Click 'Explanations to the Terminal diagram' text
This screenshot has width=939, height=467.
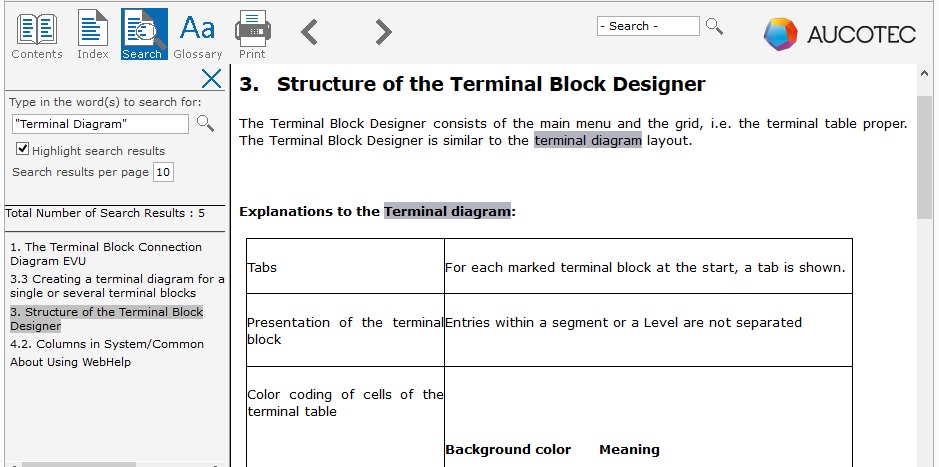377,211
